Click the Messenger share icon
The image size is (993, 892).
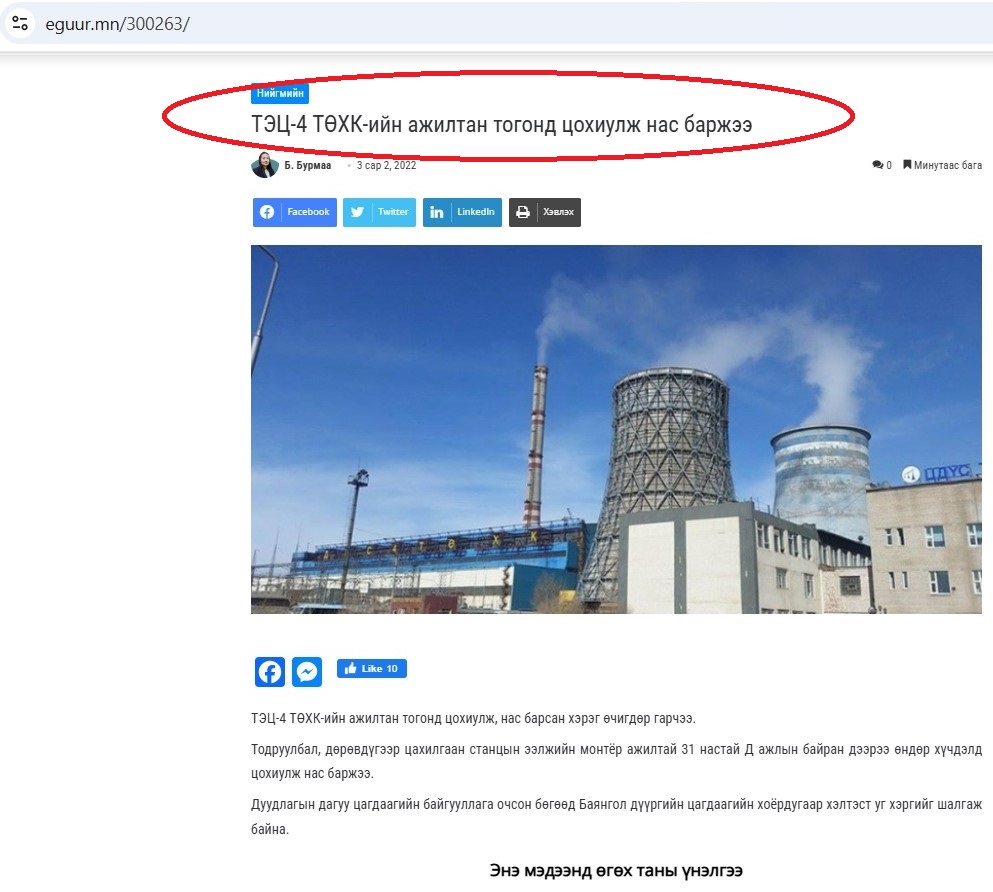[x=307, y=672]
